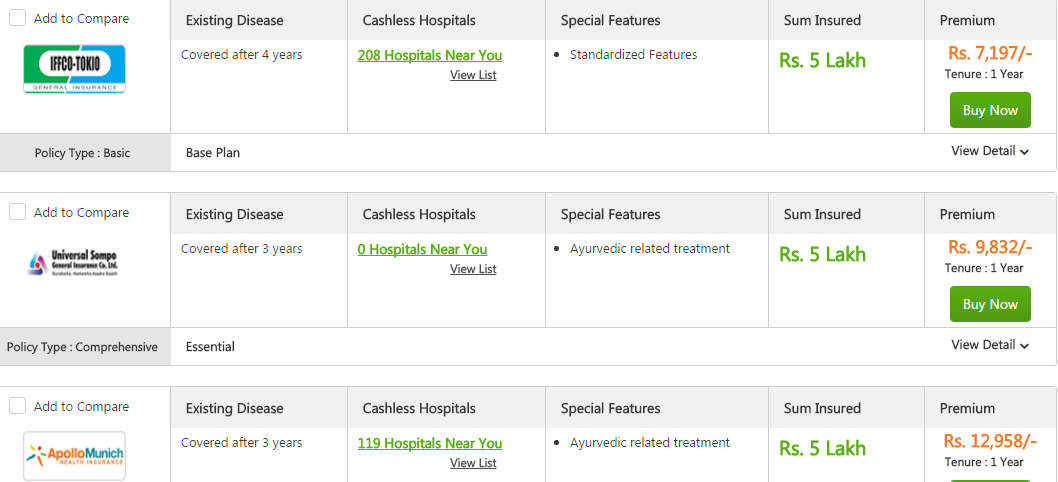The height and width of the screenshot is (482, 1058).
Task: Tick Add to Compare for Apollo Munich plan
Action: pyautogui.click(x=18, y=406)
